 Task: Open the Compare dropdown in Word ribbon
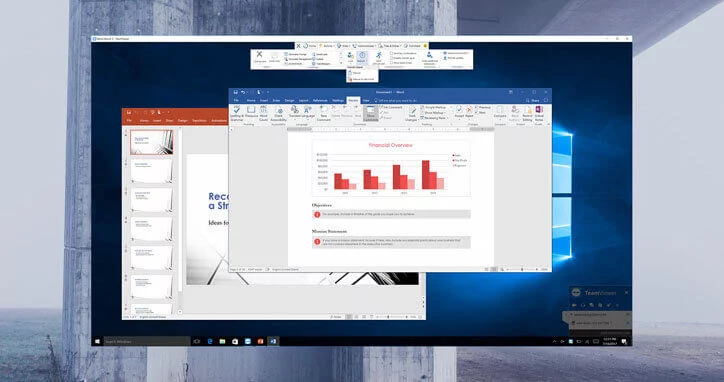point(500,113)
